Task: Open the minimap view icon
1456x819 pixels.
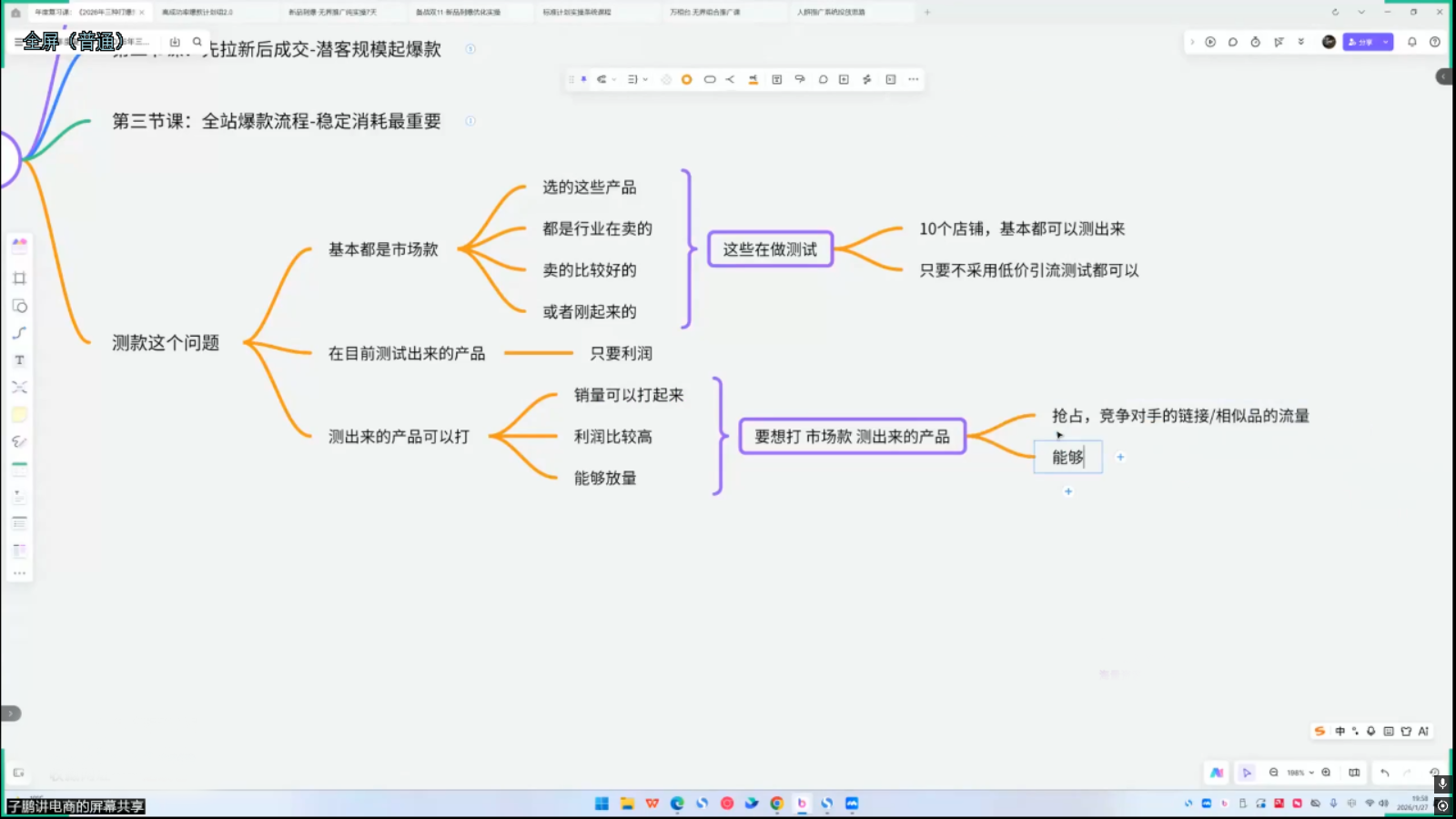Action: (x=1354, y=773)
